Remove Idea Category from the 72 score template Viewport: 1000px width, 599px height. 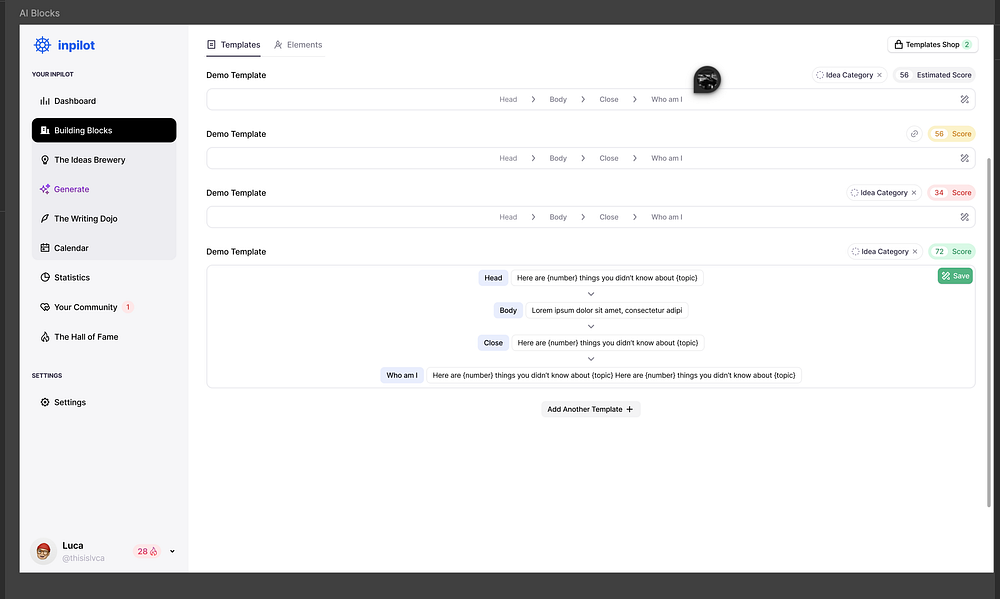point(915,251)
